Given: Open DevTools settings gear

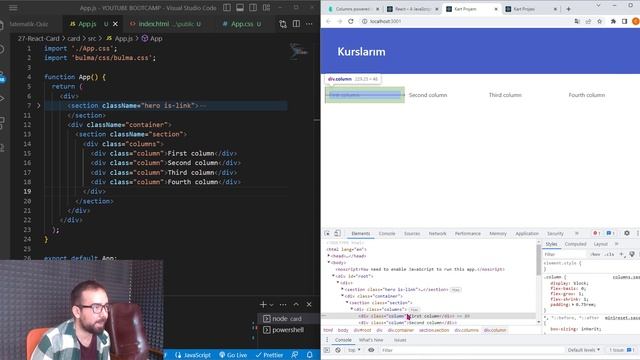Looking at the screenshot, I should click(x=627, y=233).
